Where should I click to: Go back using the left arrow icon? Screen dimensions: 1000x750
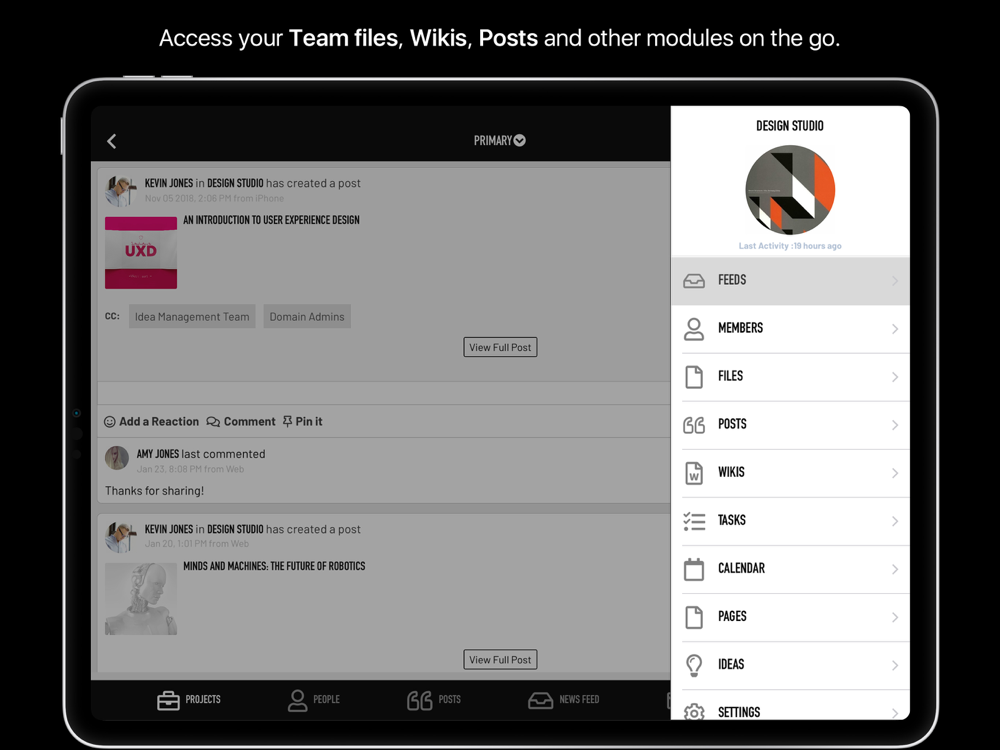(112, 141)
